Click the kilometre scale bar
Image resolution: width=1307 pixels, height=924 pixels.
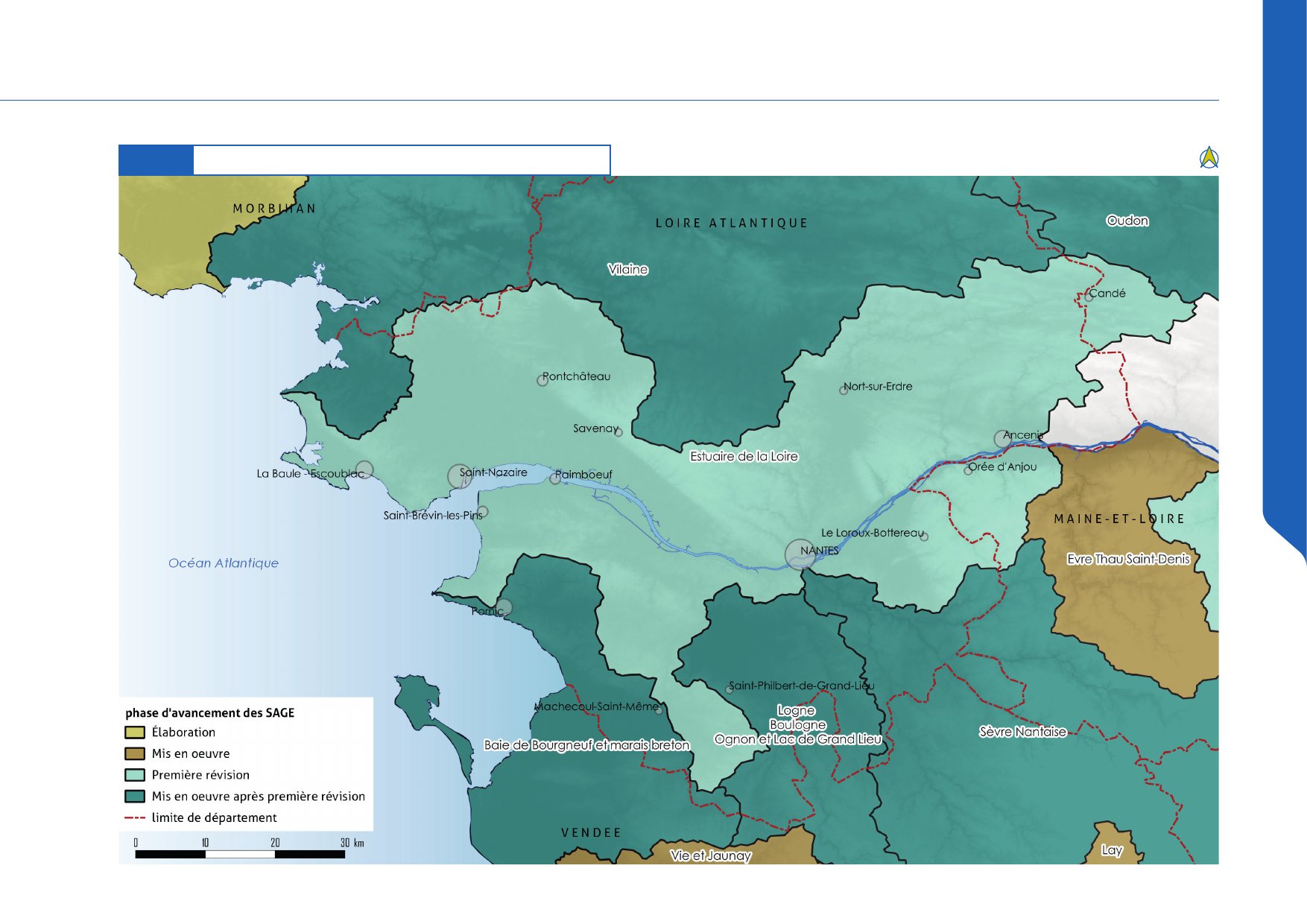240,854
